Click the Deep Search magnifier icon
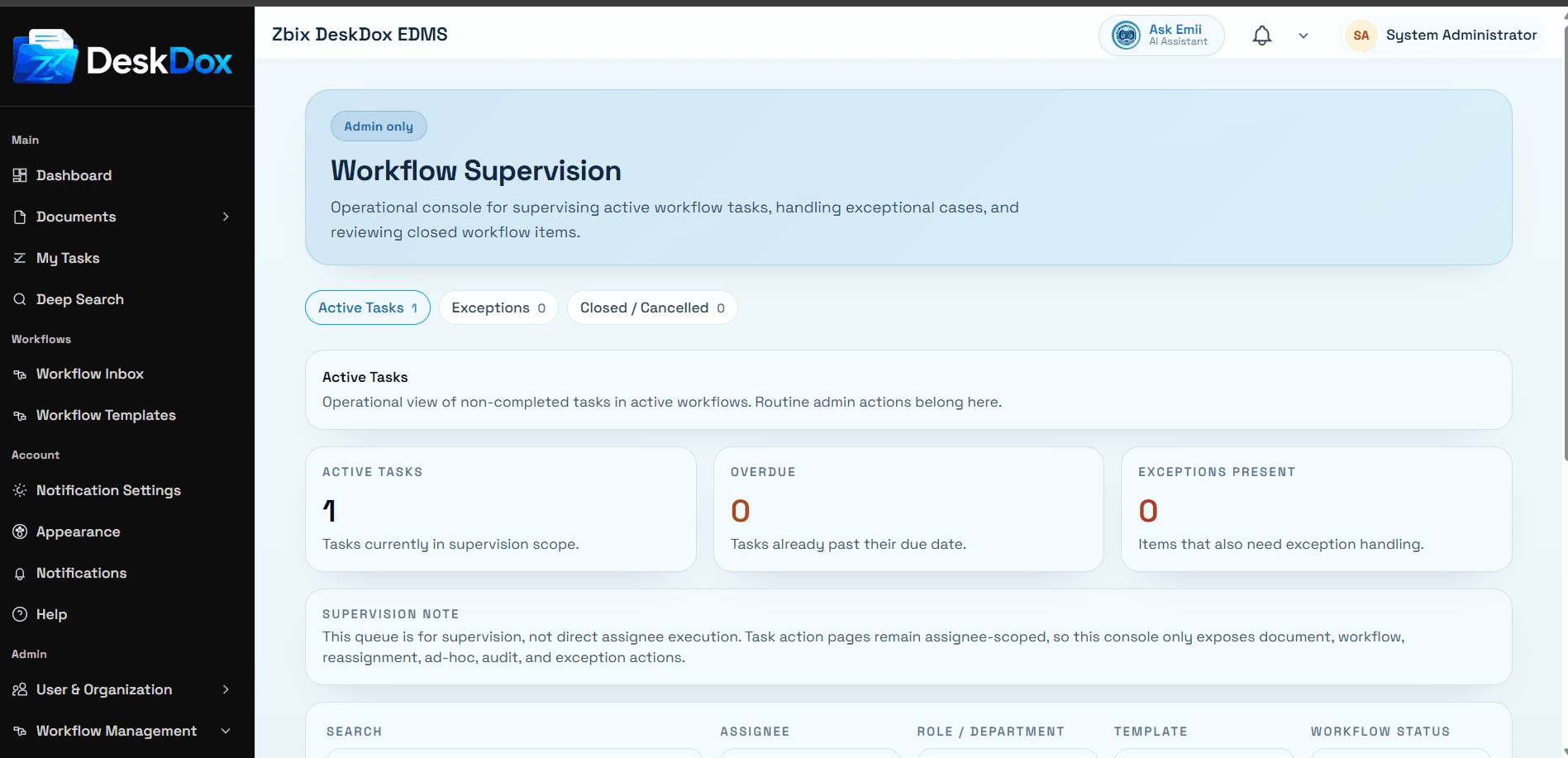Screen dimensions: 1568x758 [x=20, y=299]
